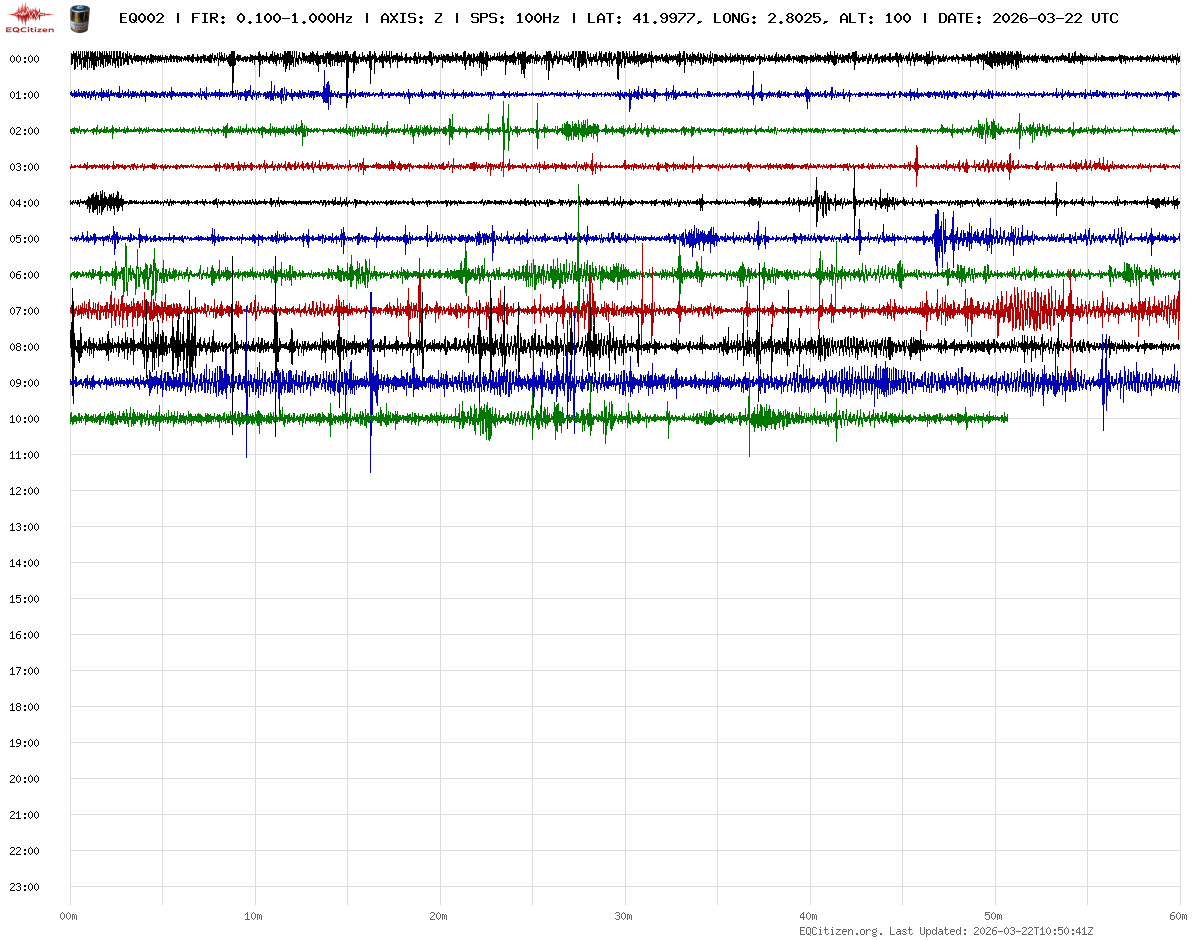Click the EQCitizen logo in the corner
Image resolution: width=1200 pixels, height=940 pixels.
point(31,18)
